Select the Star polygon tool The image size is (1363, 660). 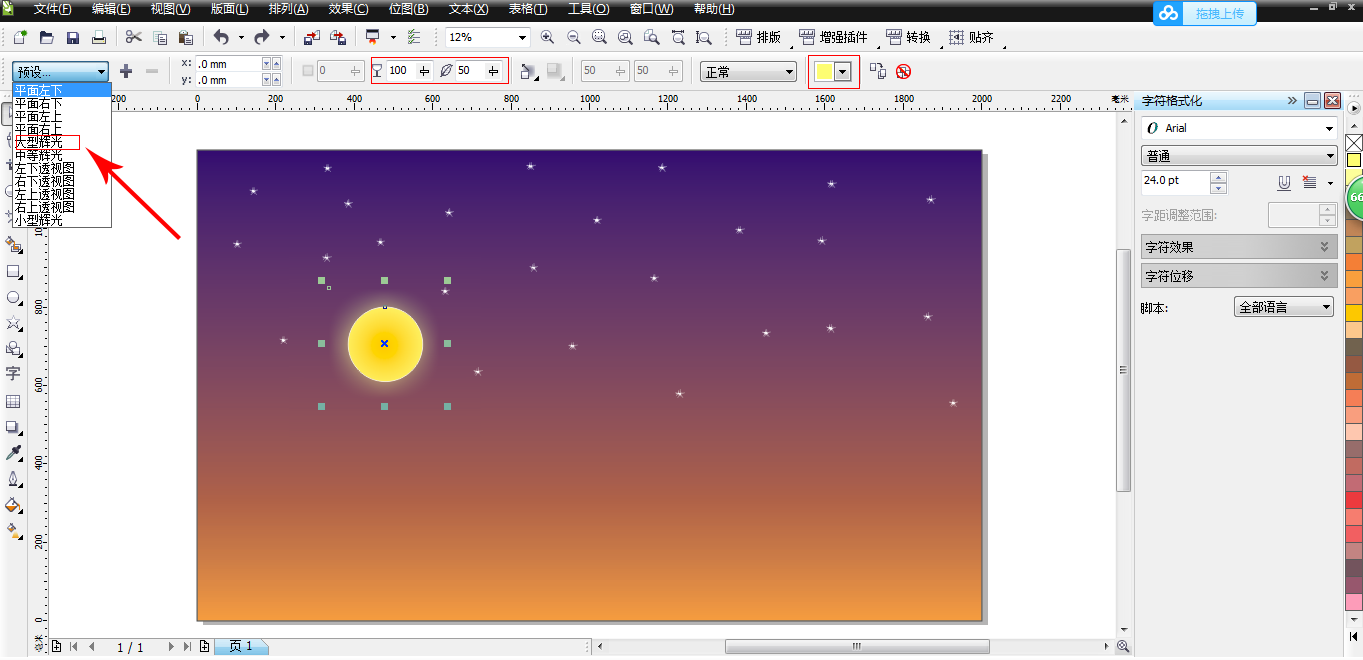[x=14, y=323]
